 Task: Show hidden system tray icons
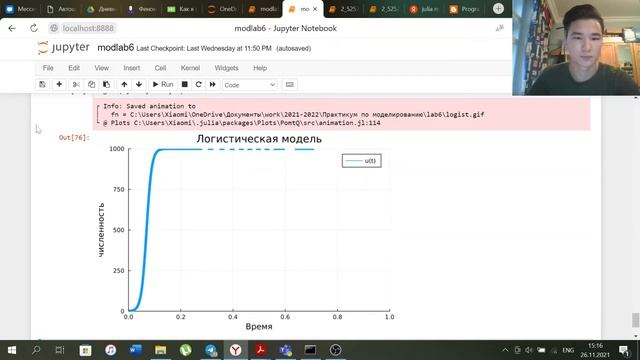(505, 350)
